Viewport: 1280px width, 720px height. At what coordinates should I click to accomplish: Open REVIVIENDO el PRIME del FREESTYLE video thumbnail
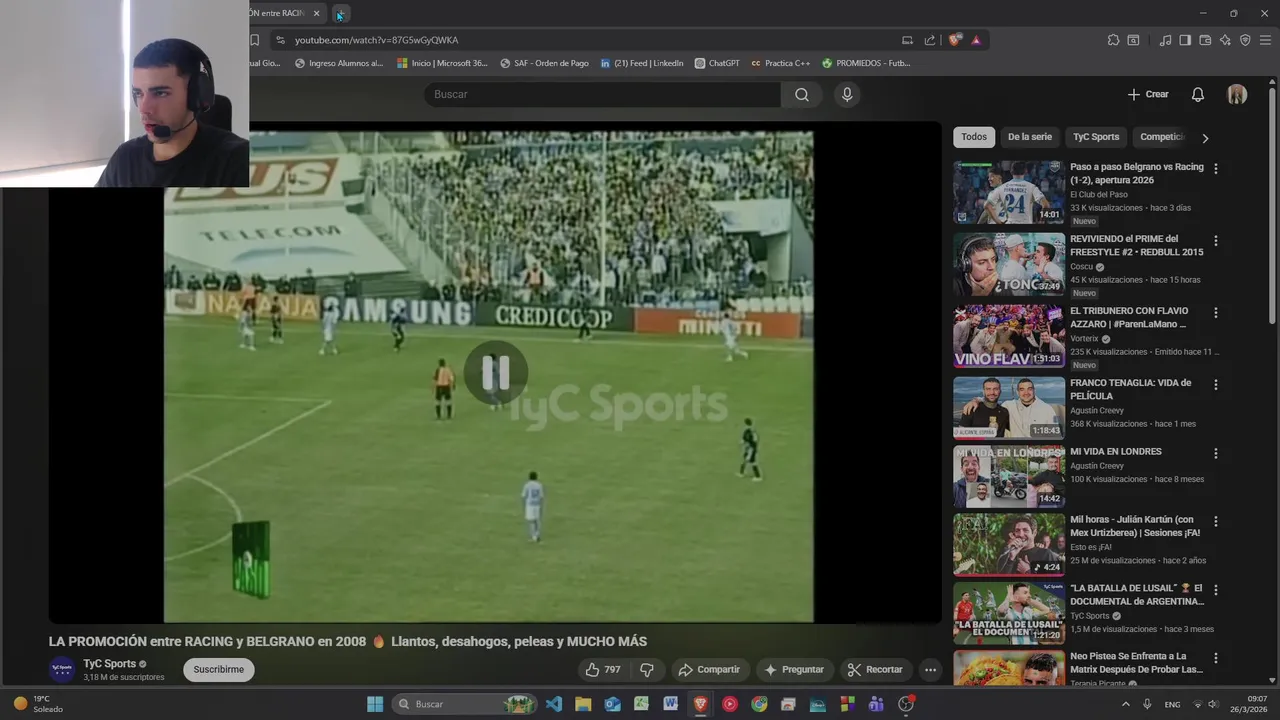coord(1009,264)
